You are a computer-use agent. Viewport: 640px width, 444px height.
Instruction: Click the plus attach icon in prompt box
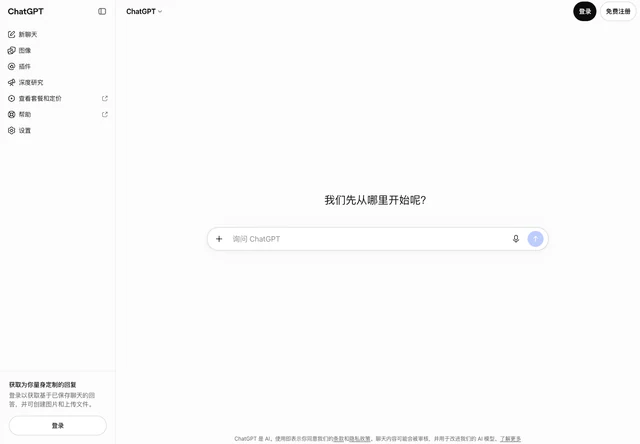pos(219,239)
